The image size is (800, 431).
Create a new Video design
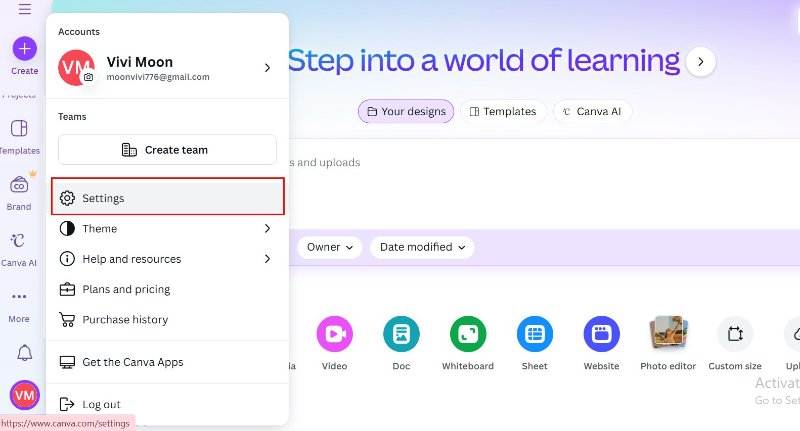click(334, 334)
